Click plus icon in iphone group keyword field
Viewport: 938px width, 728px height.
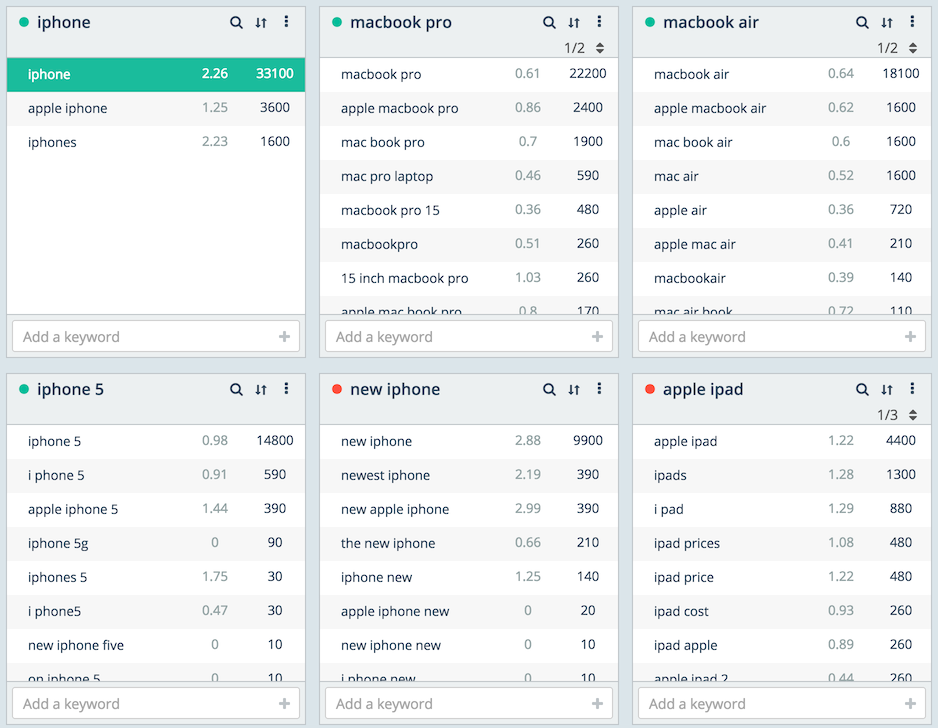coord(284,337)
